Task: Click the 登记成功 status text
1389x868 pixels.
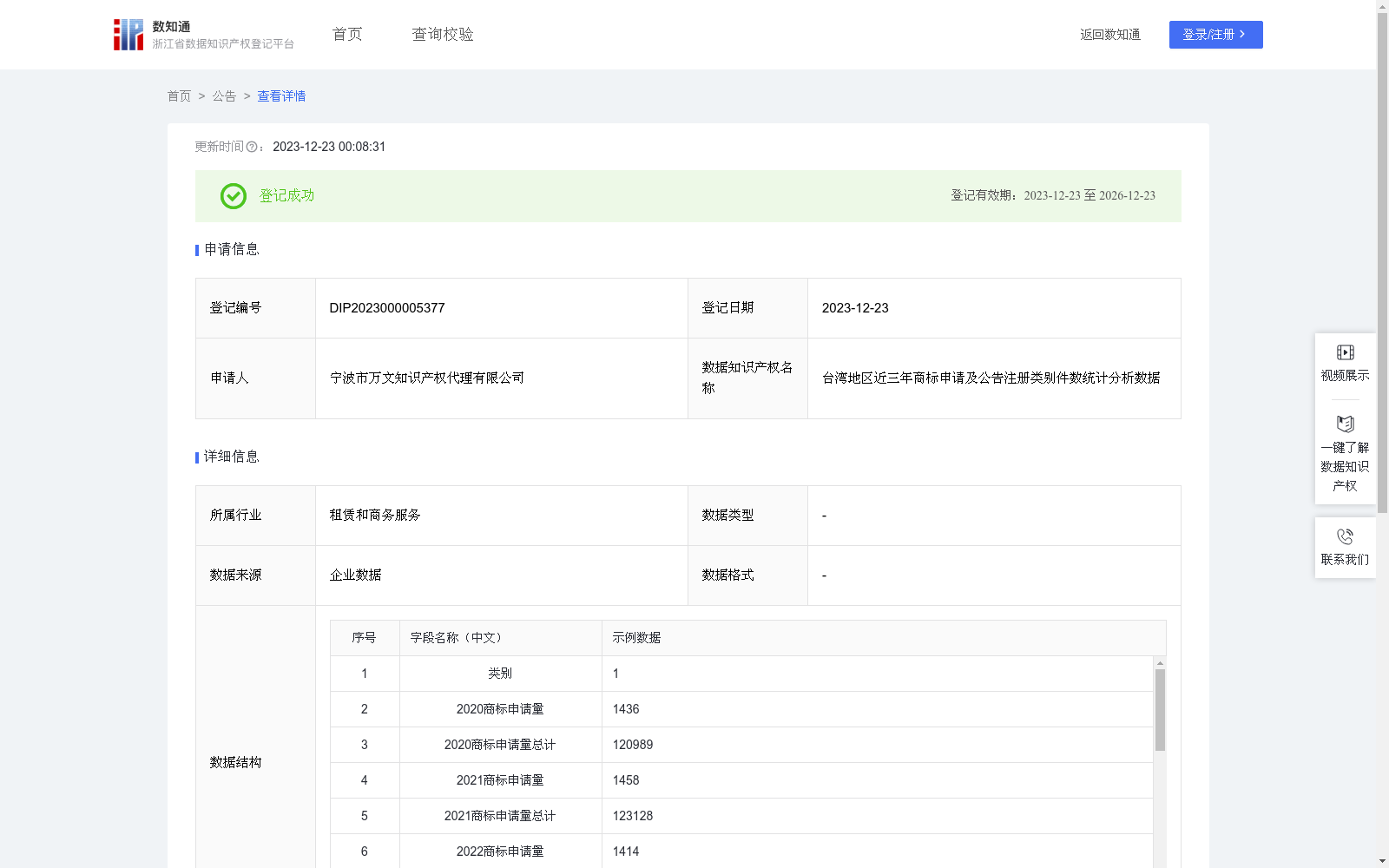Action: coord(287,196)
